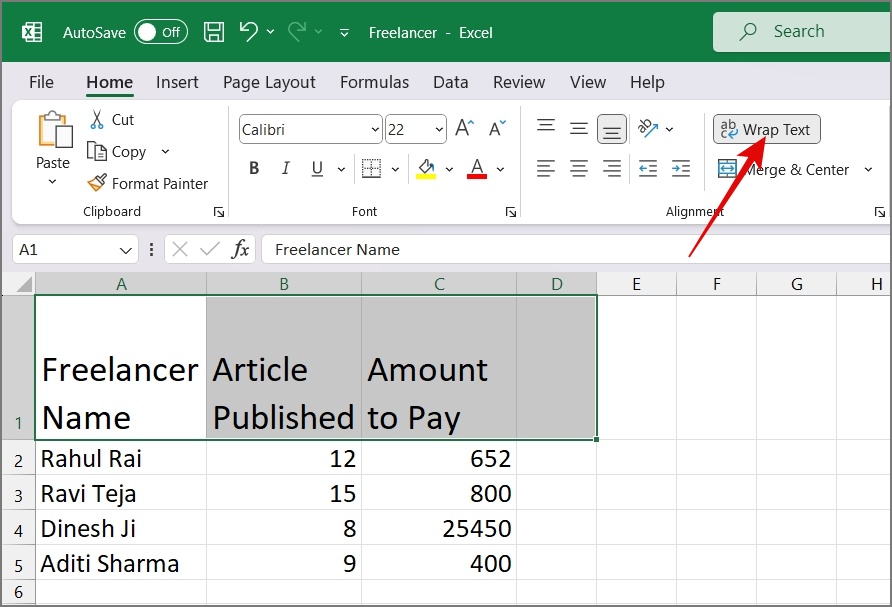The height and width of the screenshot is (607, 892).
Task: Open the Borders dropdown arrow
Action: 395,169
